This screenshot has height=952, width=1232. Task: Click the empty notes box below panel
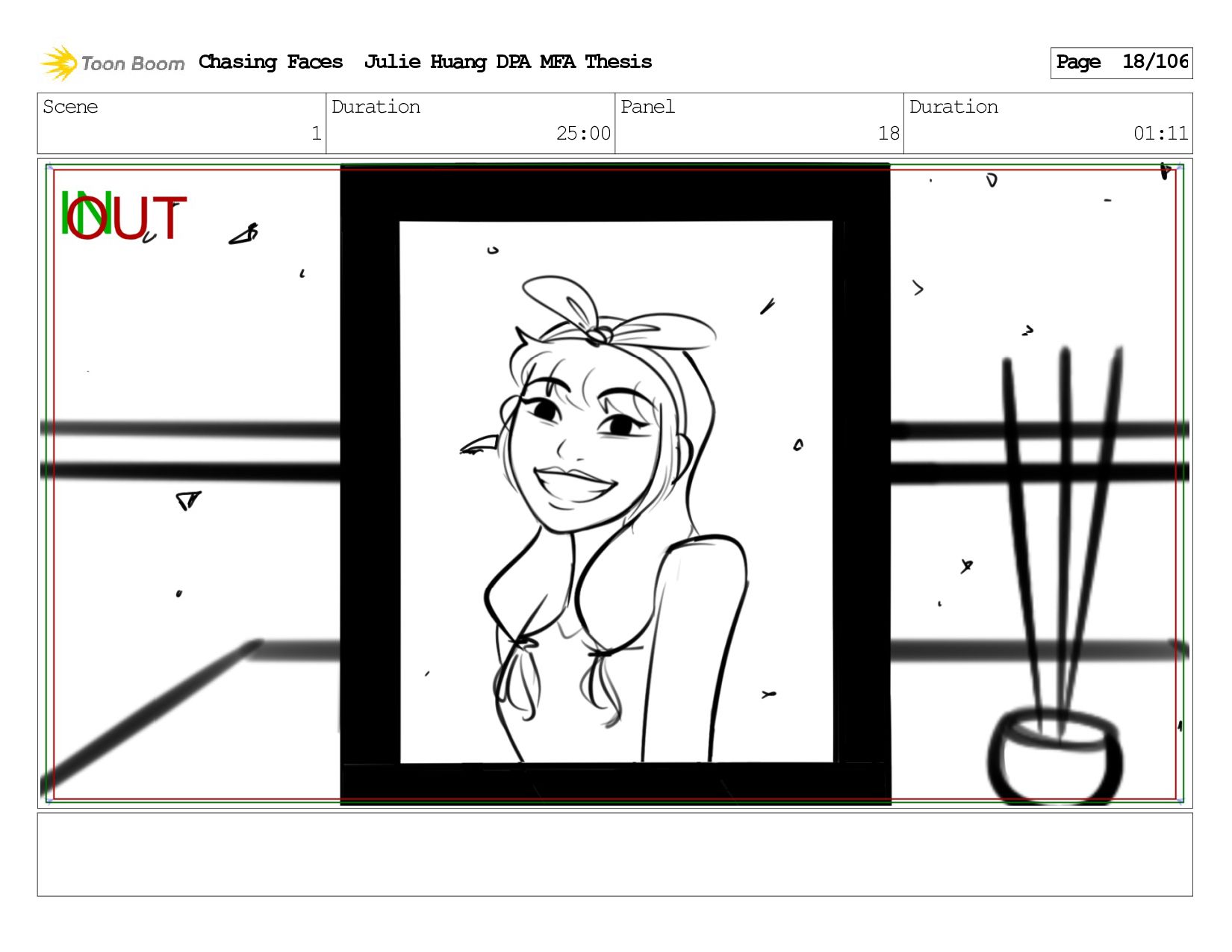(615, 855)
